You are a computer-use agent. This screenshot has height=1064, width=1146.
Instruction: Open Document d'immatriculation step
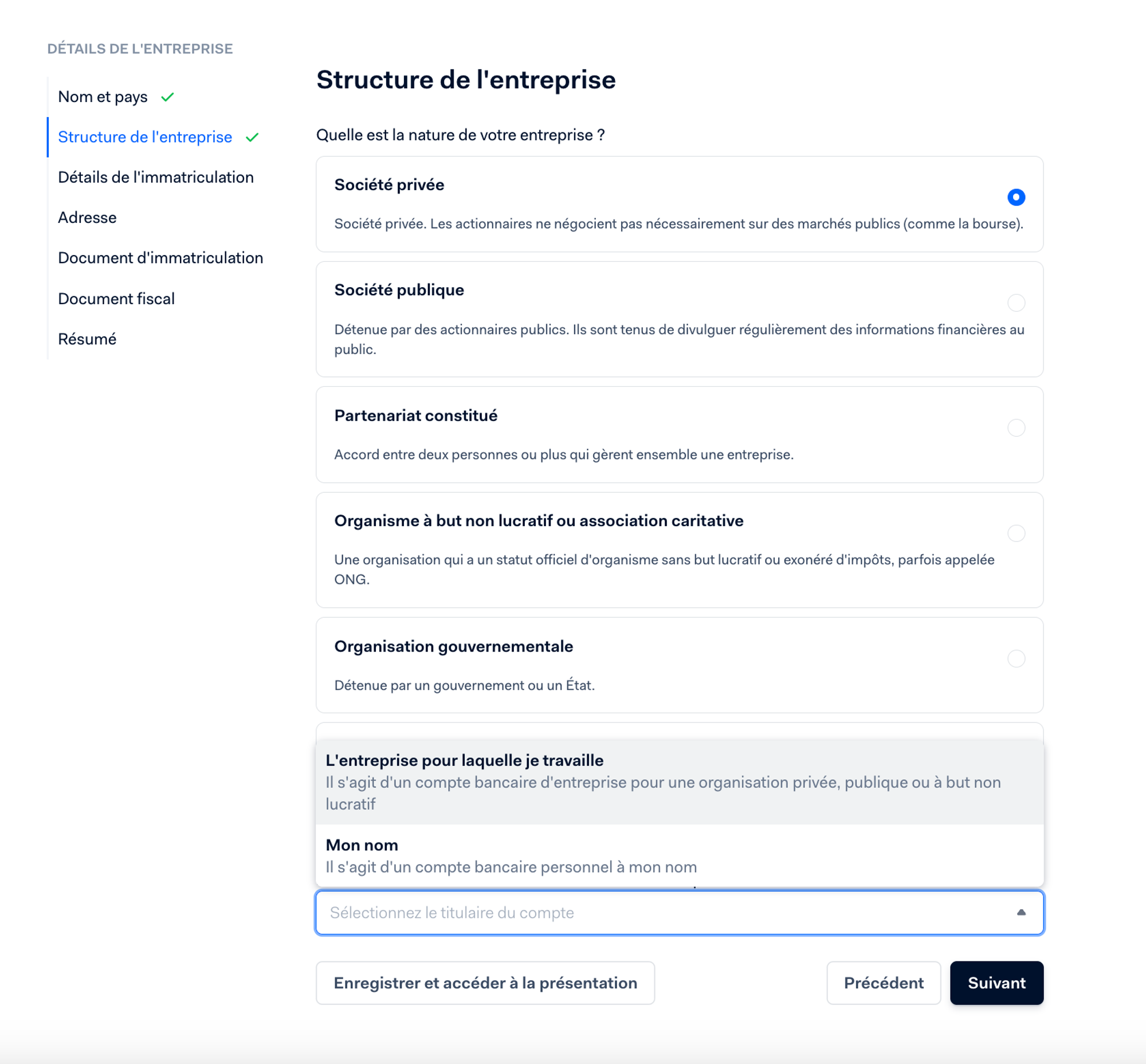click(160, 258)
